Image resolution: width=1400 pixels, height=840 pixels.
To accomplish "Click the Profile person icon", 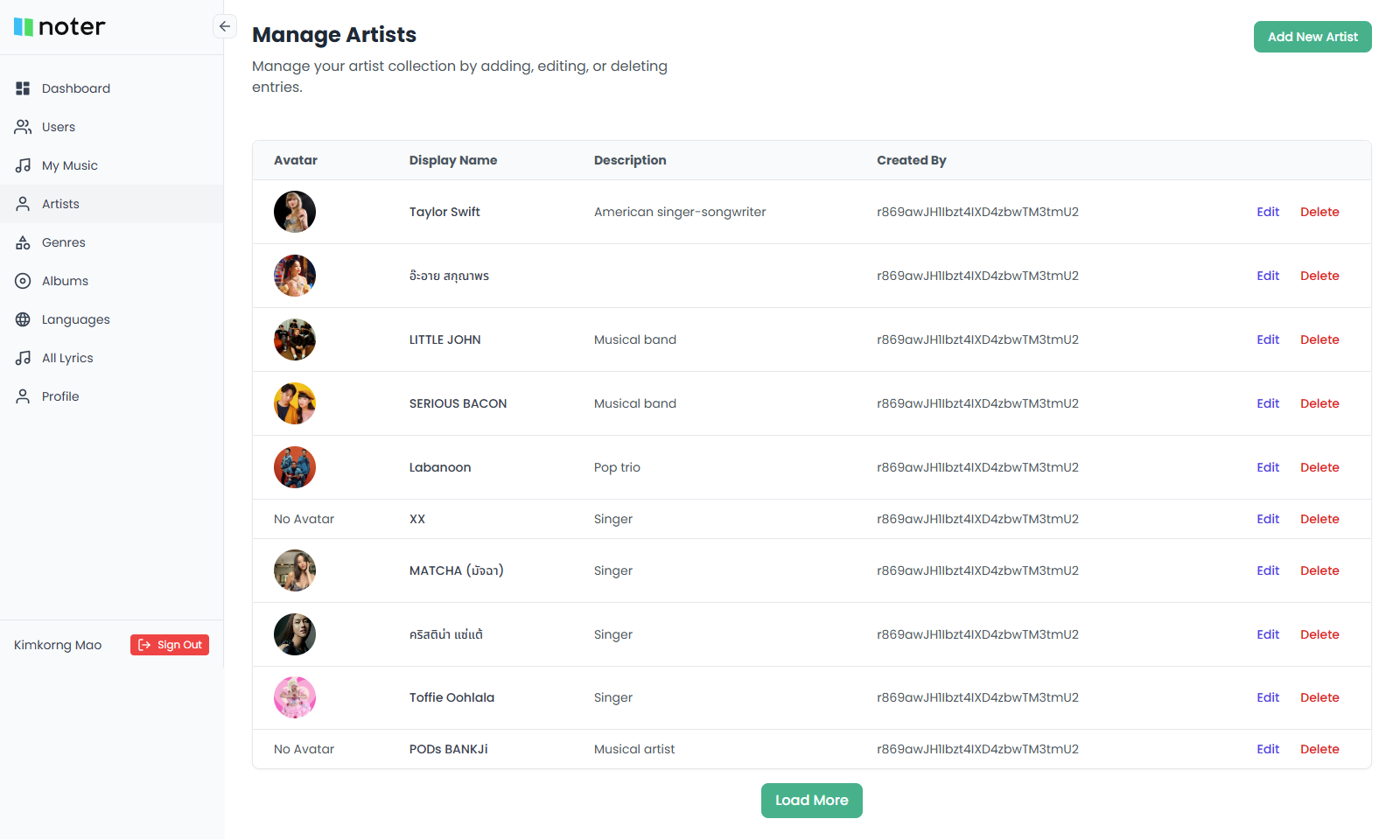I will [23, 396].
